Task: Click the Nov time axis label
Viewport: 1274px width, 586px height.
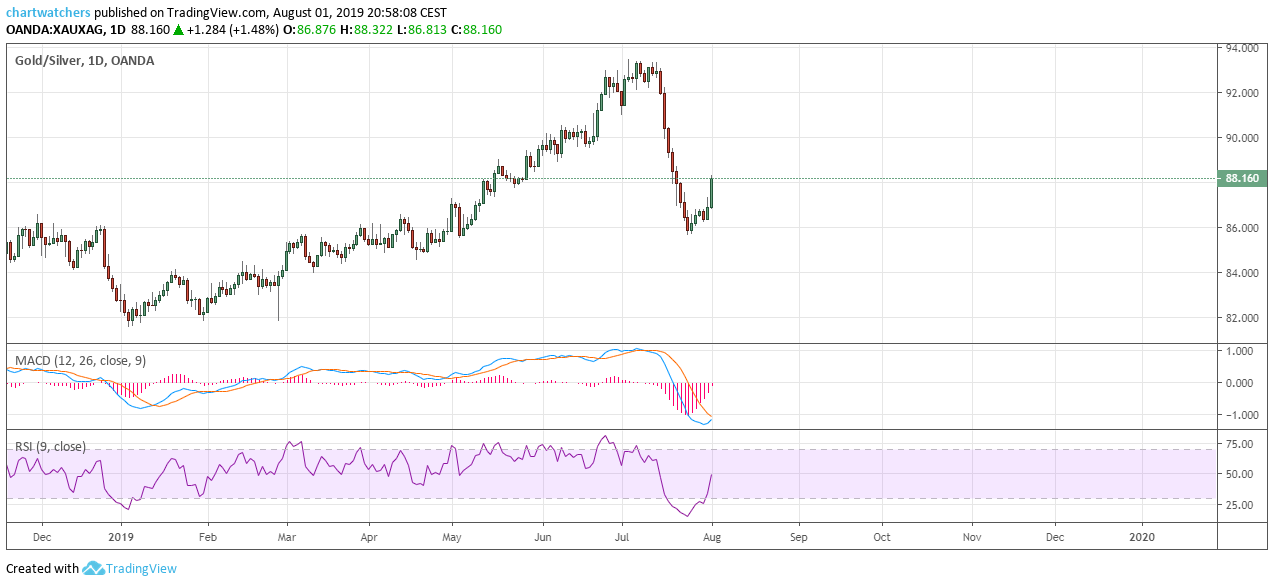Action: coord(971,536)
